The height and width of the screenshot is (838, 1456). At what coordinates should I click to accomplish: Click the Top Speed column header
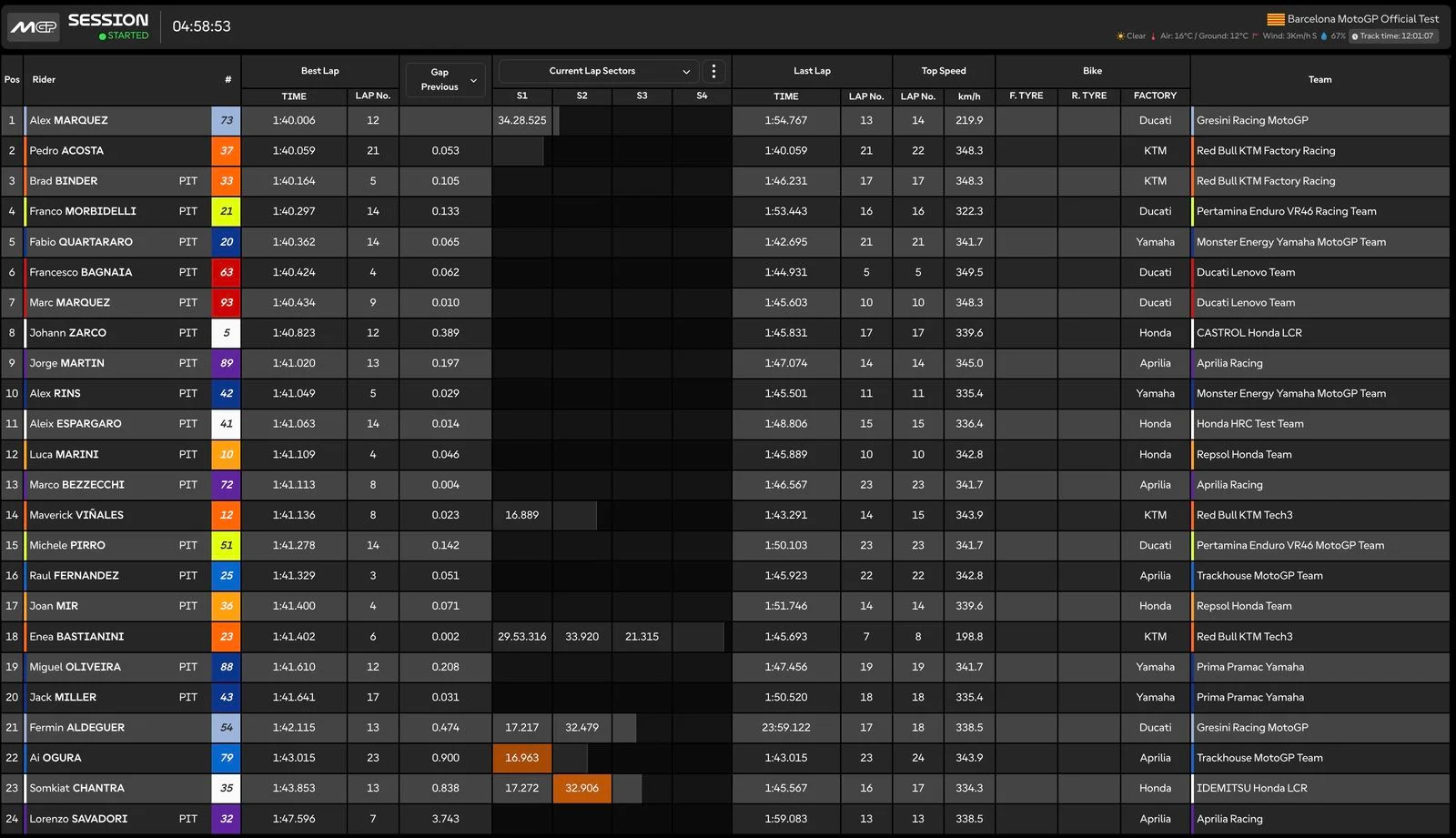(944, 71)
